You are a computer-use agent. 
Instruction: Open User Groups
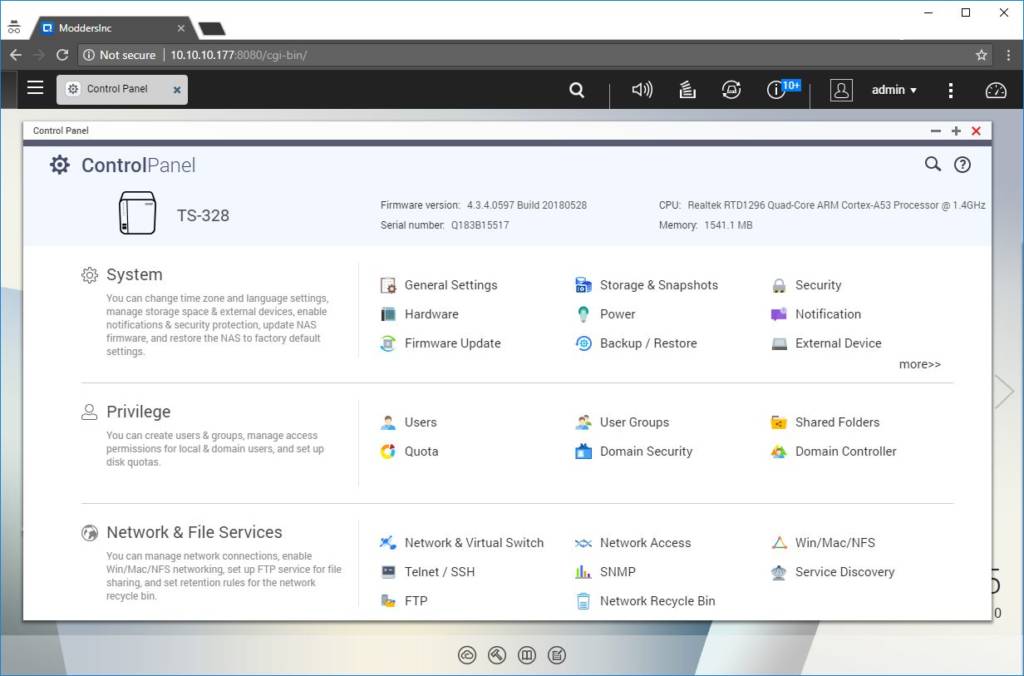622,423
